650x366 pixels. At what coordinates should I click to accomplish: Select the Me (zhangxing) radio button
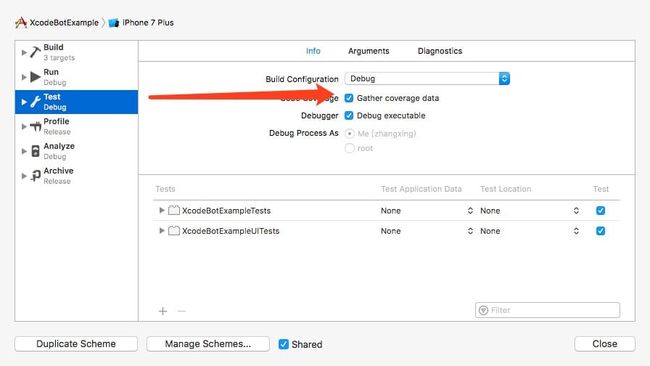point(349,133)
